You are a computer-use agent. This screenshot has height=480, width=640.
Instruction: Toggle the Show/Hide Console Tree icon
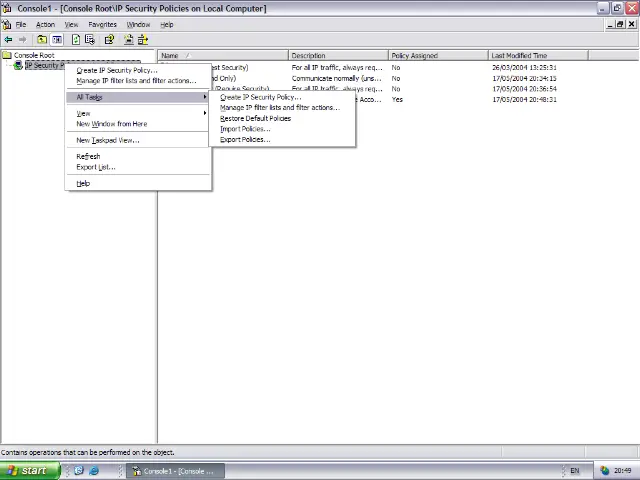[x=57, y=40]
